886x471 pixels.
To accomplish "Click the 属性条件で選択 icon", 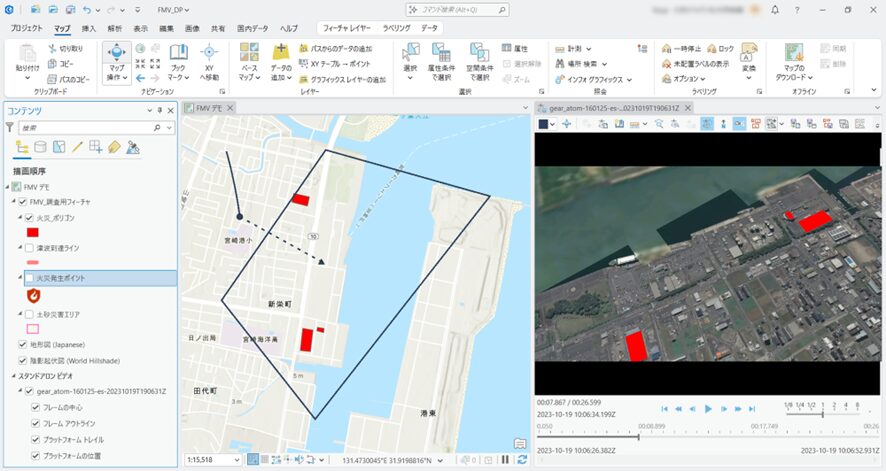I will point(441,62).
